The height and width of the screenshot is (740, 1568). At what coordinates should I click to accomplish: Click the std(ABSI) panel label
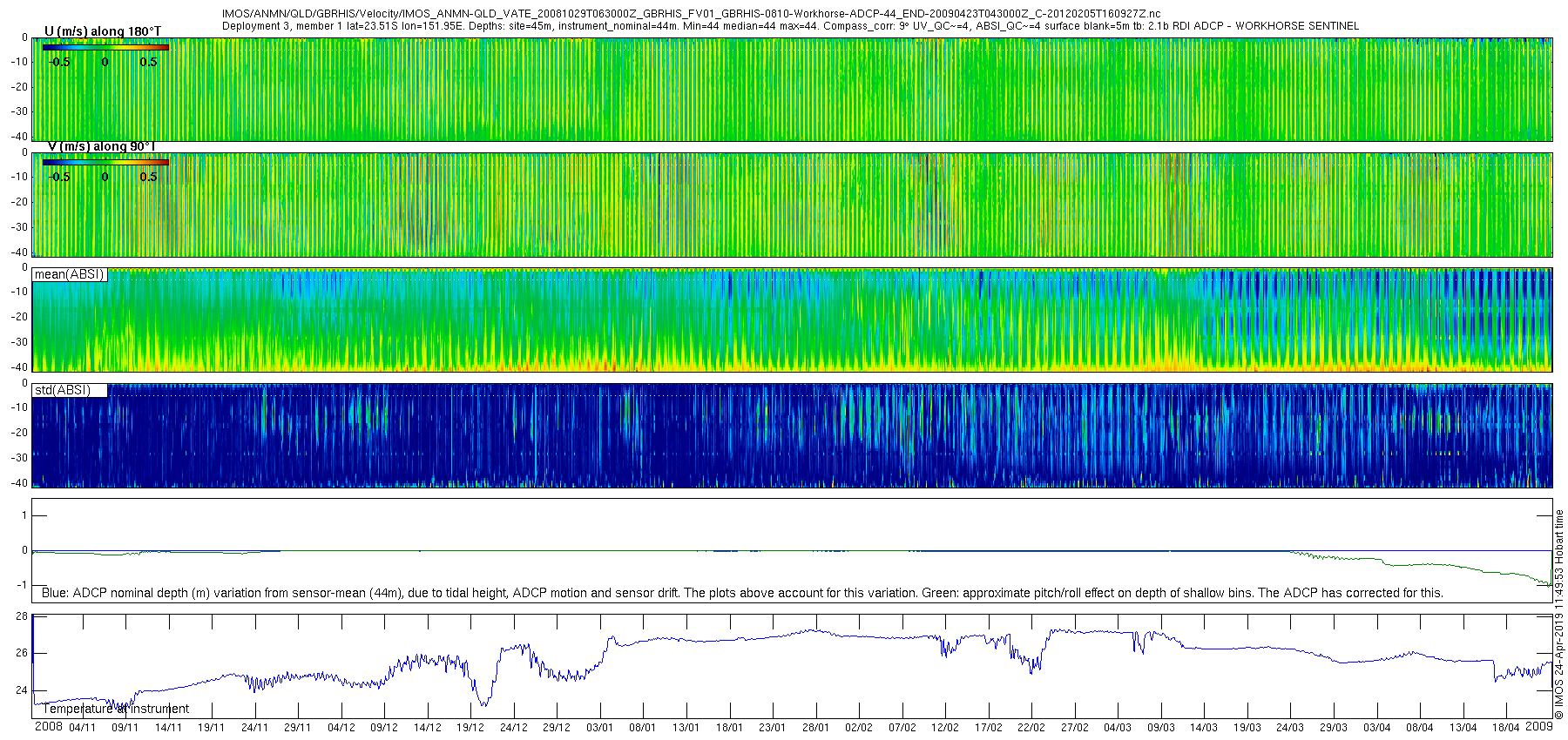63,390
